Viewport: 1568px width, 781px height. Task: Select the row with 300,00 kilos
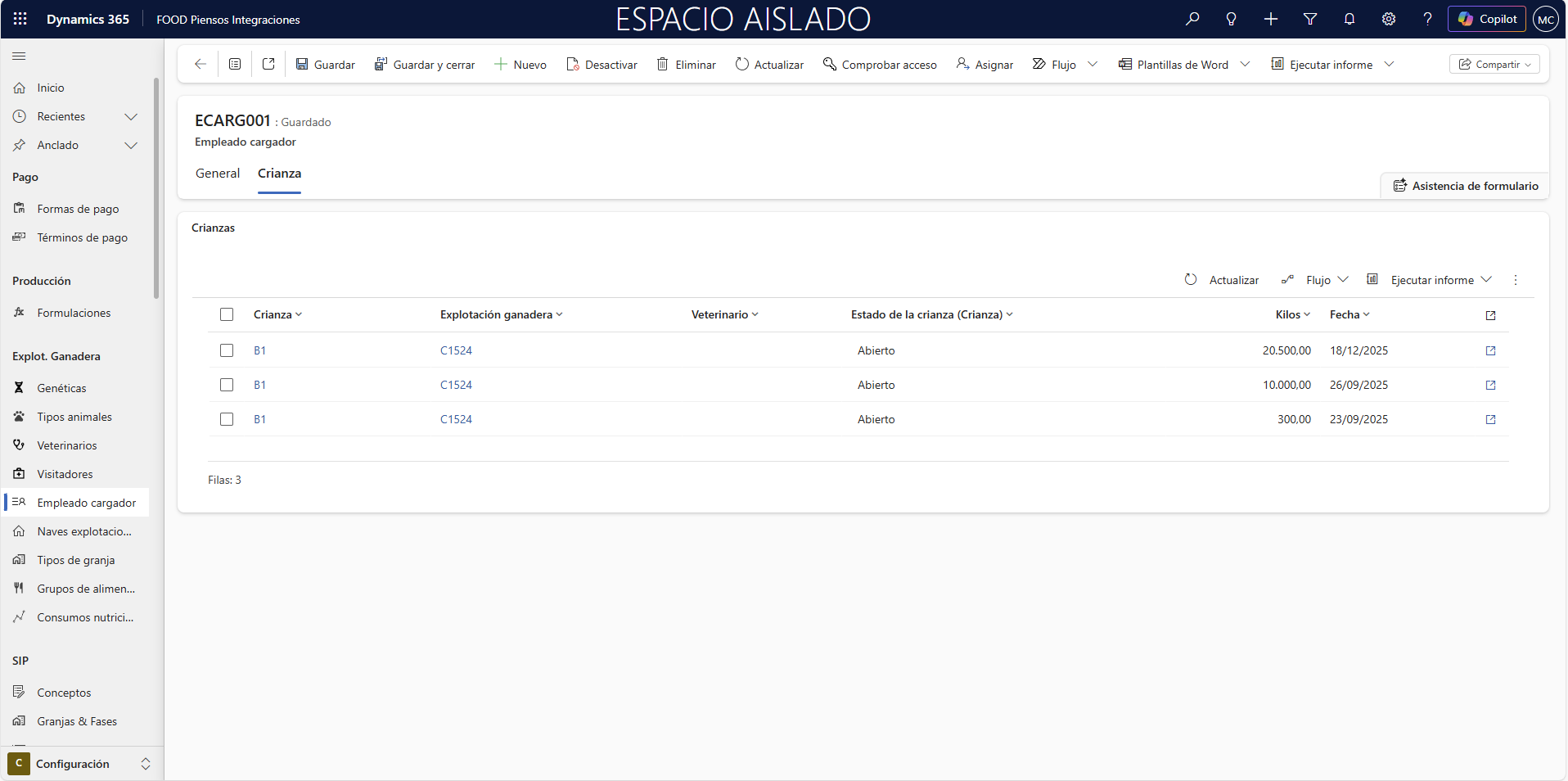(227, 419)
